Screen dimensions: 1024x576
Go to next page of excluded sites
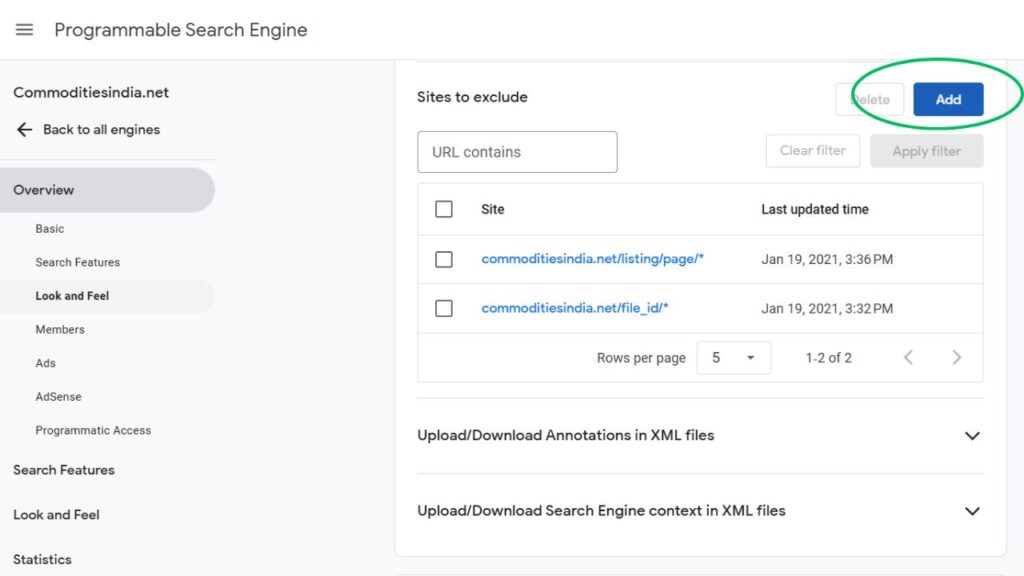tap(957, 357)
